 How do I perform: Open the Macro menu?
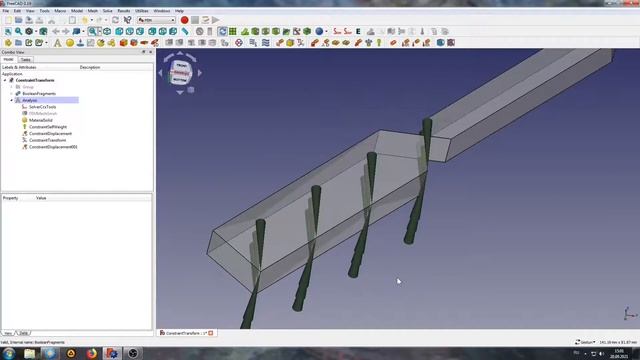[60, 11]
